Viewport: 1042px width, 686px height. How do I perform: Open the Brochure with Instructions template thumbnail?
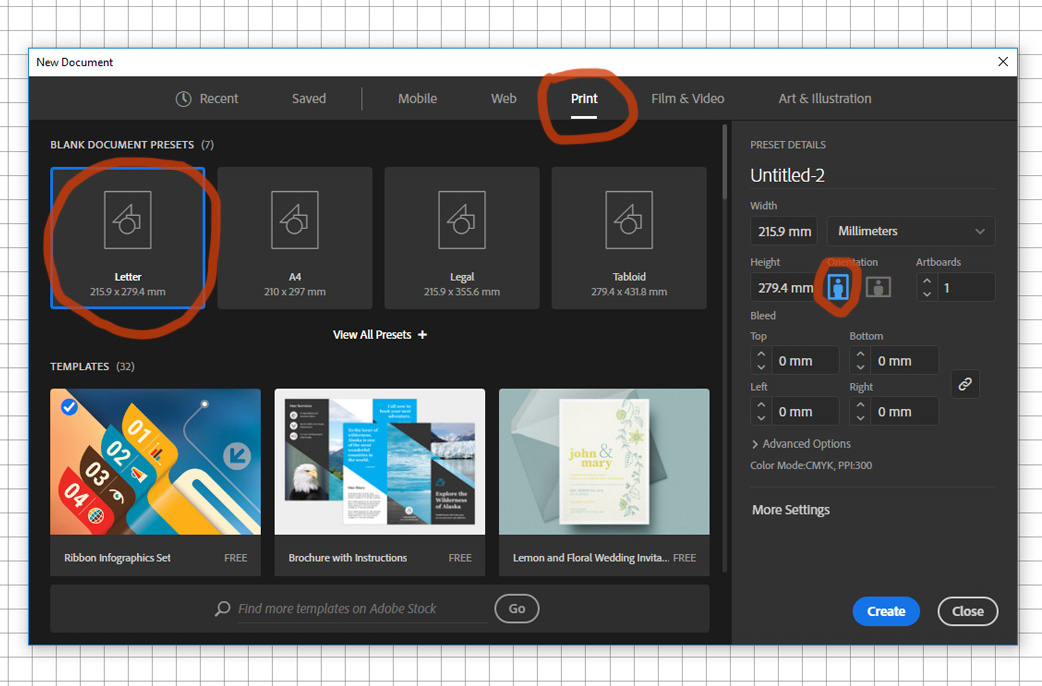379,461
